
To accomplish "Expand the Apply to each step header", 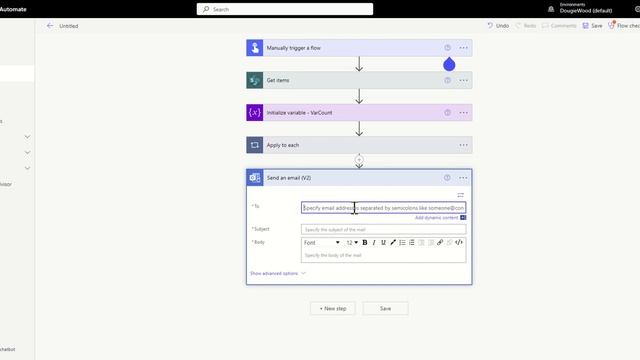I will coord(359,145).
